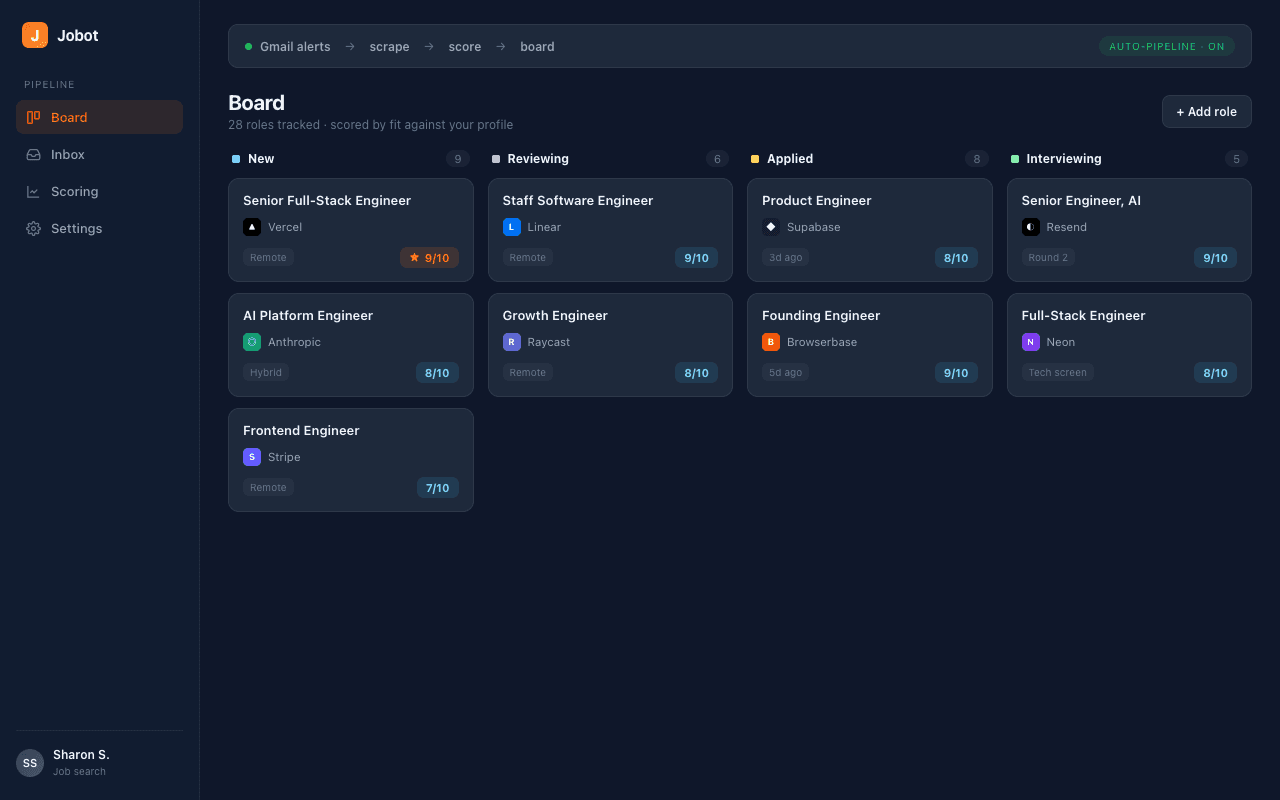The width and height of the screenshot is (1280, 800).
Task: Click the 3d ago tag on the Supabase card
Action: click(786, 257)
